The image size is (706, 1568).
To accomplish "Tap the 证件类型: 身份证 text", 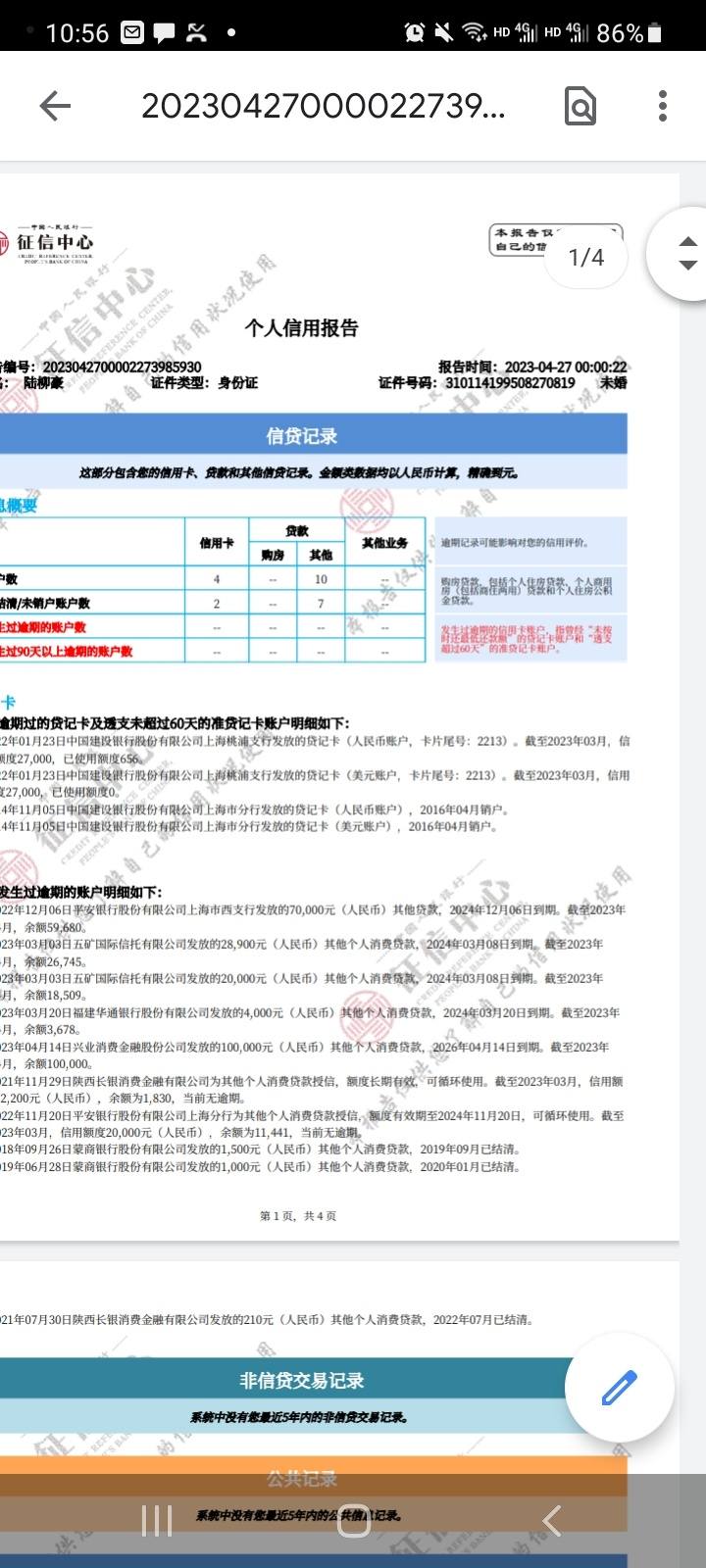I will pos(204,383).
